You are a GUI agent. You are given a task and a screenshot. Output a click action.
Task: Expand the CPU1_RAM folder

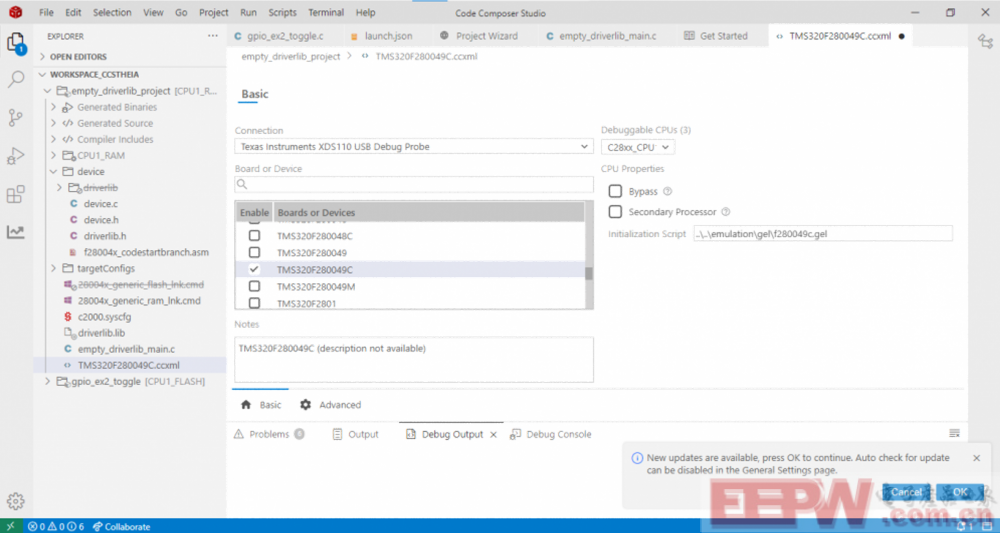pyautogui.click(x=54, y=156)
